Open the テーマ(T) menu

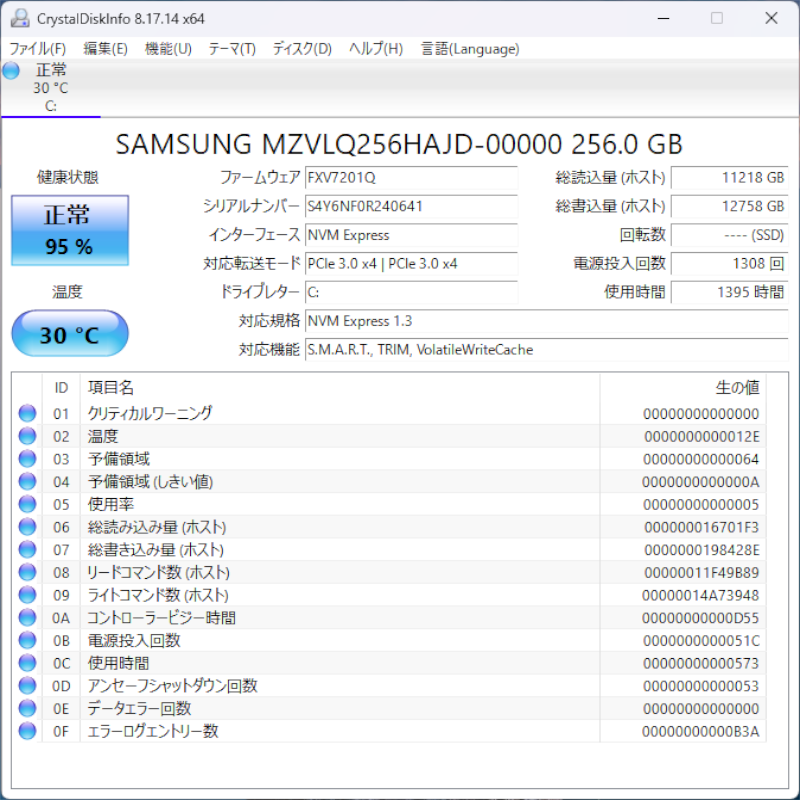(x=232, y=49)
